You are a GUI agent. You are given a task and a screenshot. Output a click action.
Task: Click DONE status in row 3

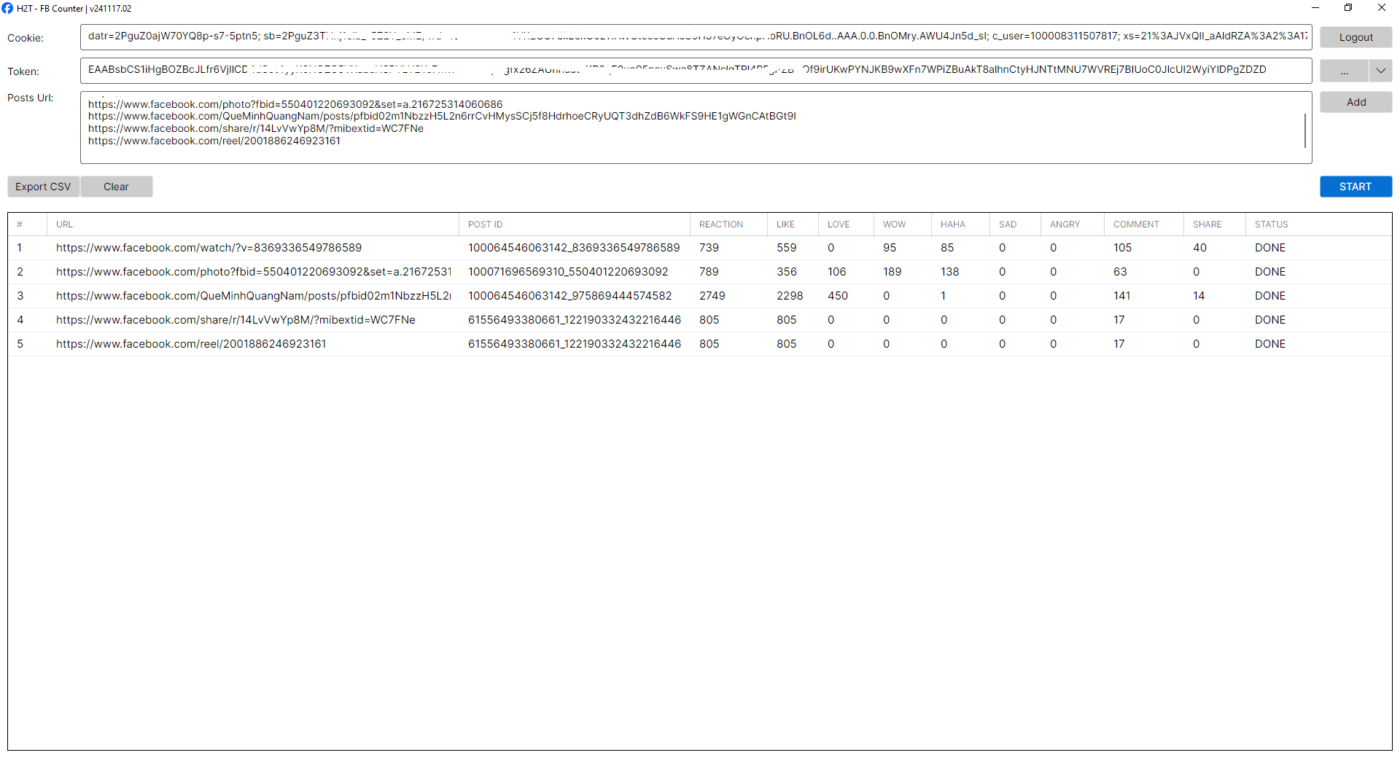click(1270, 296)
